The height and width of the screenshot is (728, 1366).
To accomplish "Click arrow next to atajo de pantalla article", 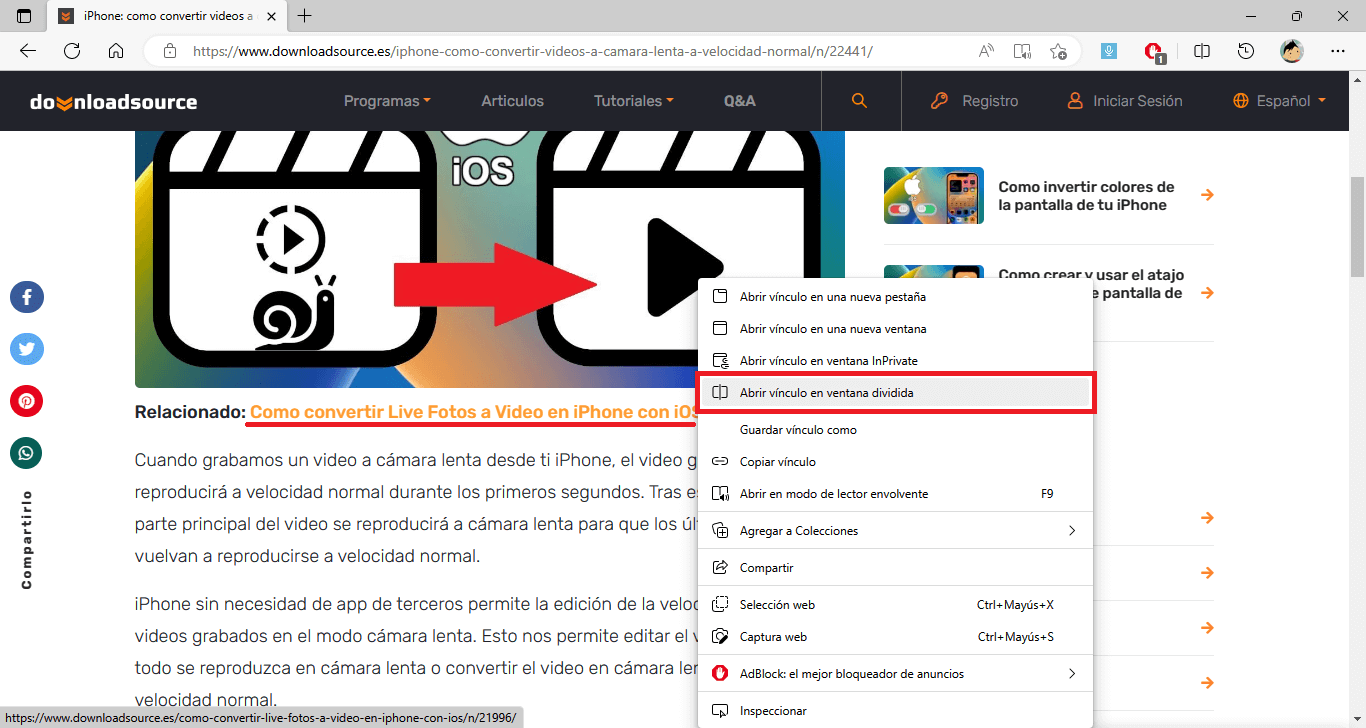I will (1207, 293).
